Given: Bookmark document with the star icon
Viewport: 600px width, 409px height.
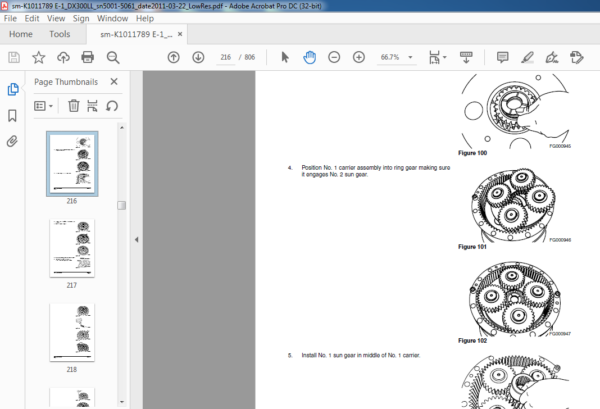Looking at the screenshot, I should click(x=39, y=57).
